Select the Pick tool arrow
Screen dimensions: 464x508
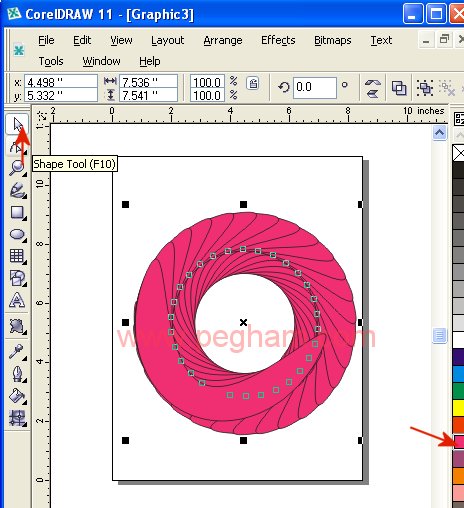click(17, 125)
